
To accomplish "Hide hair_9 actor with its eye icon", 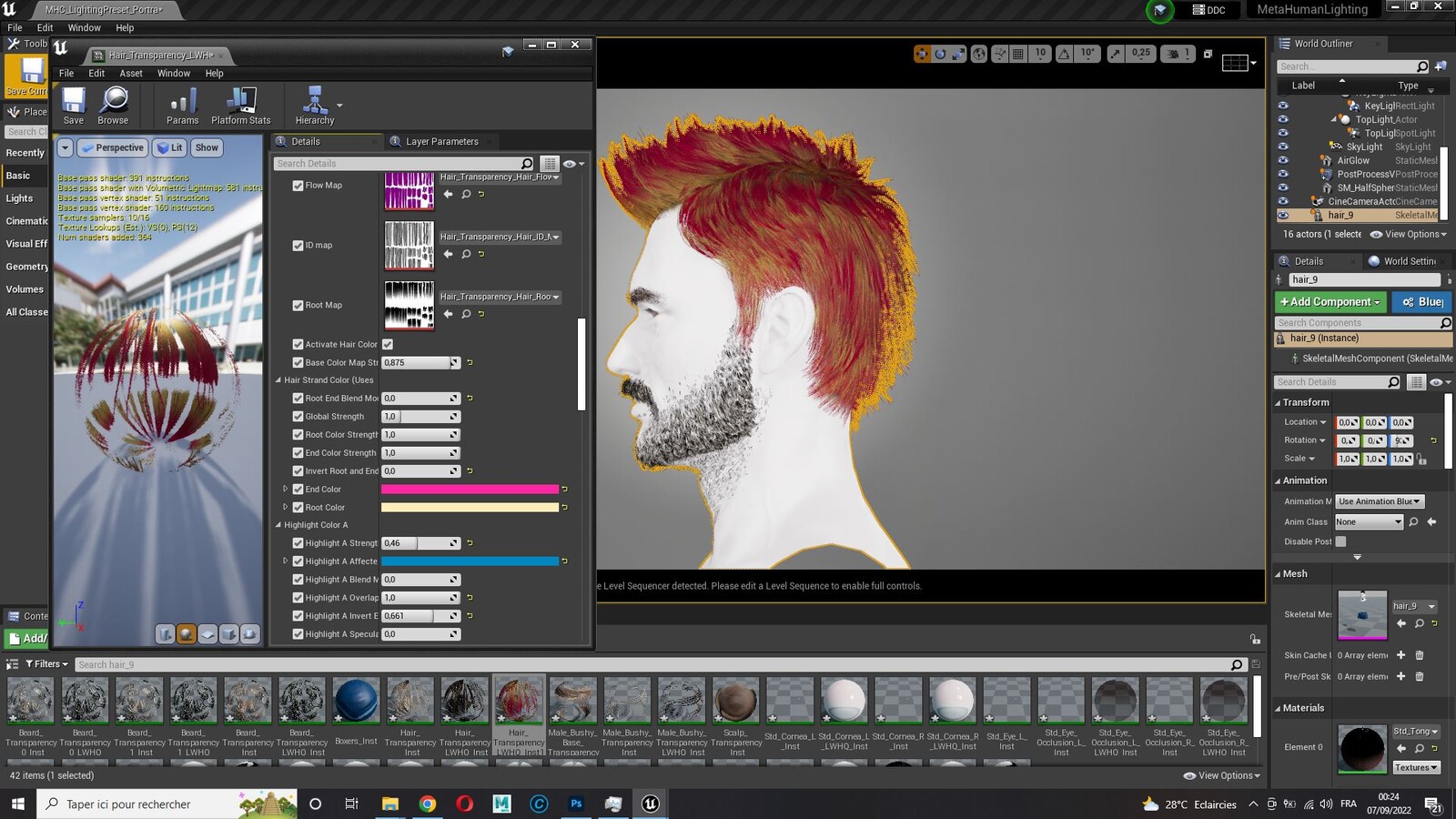I will [1283, 216].
